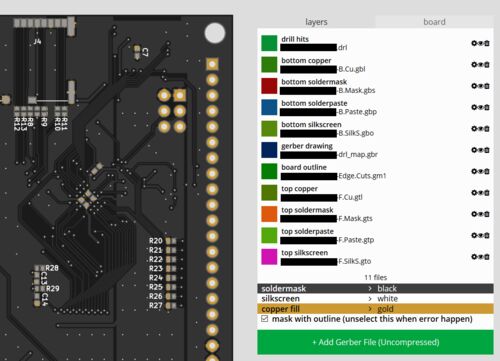Switch to the board tab
This screenshot has width=500, height=361.
click(434, 22)
